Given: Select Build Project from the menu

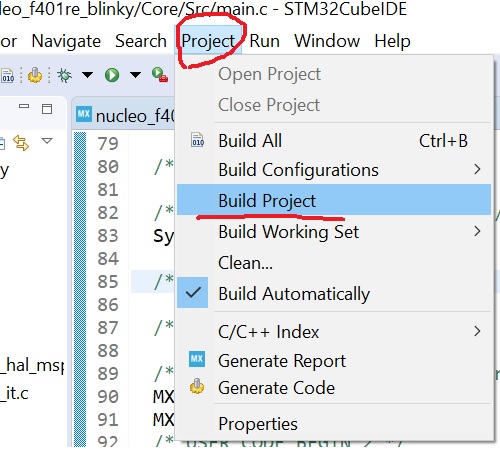Looking at the screenshot, I should [x=334, y=200].
